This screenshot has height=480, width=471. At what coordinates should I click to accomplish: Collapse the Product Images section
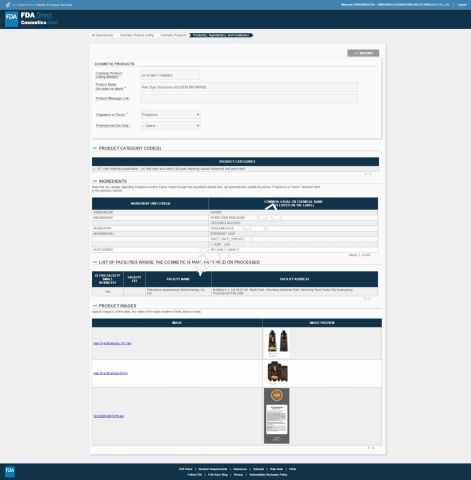click(x=95, y=306)
